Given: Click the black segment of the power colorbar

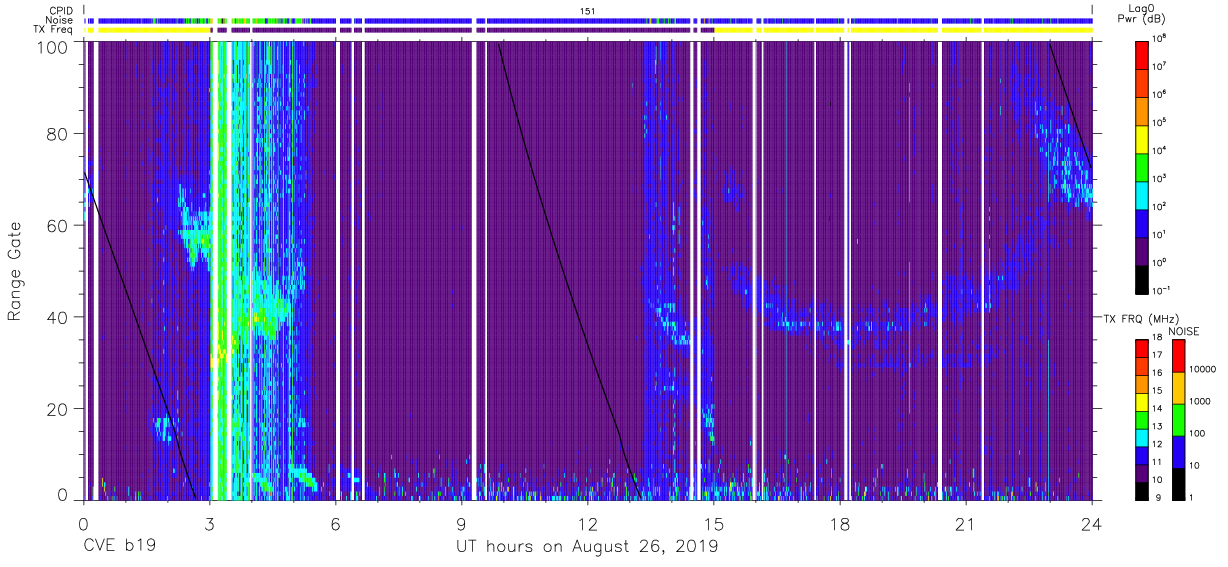Looking at the screenshot, I should [x=1142, y=278].
